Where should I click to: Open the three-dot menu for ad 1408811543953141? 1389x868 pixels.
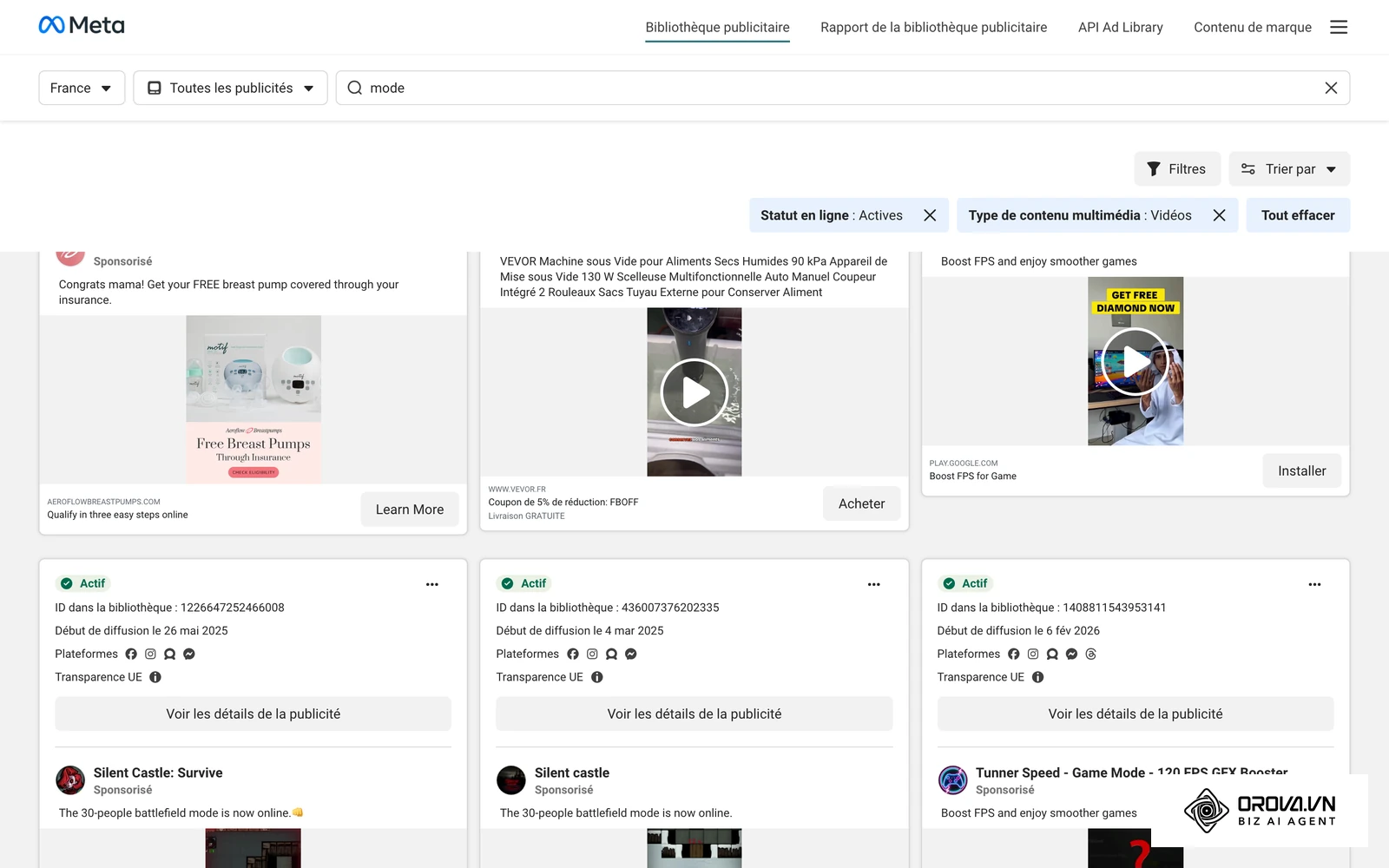coord(1314,584)
